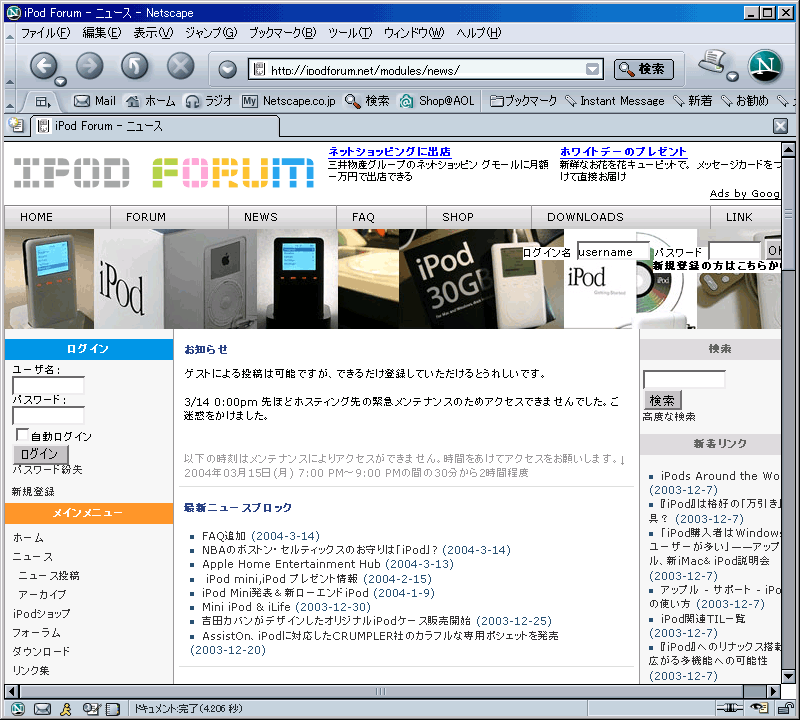Open the 新着 toolbar bookmark
This screenshot has height=720, width=800.
point(692,101)
